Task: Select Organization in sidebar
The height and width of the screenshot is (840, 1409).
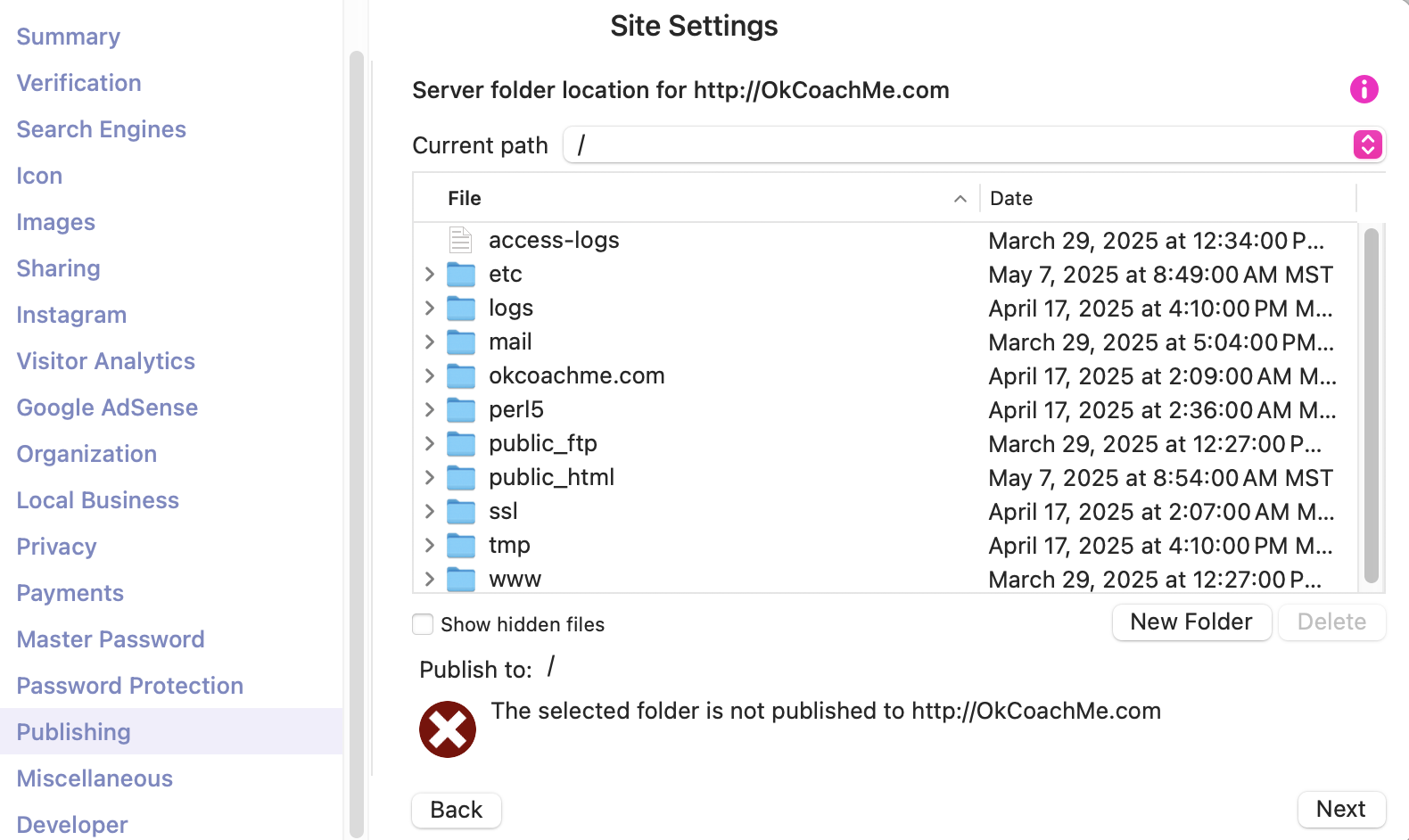Action: pyautogui.click(x=87, y=454)
